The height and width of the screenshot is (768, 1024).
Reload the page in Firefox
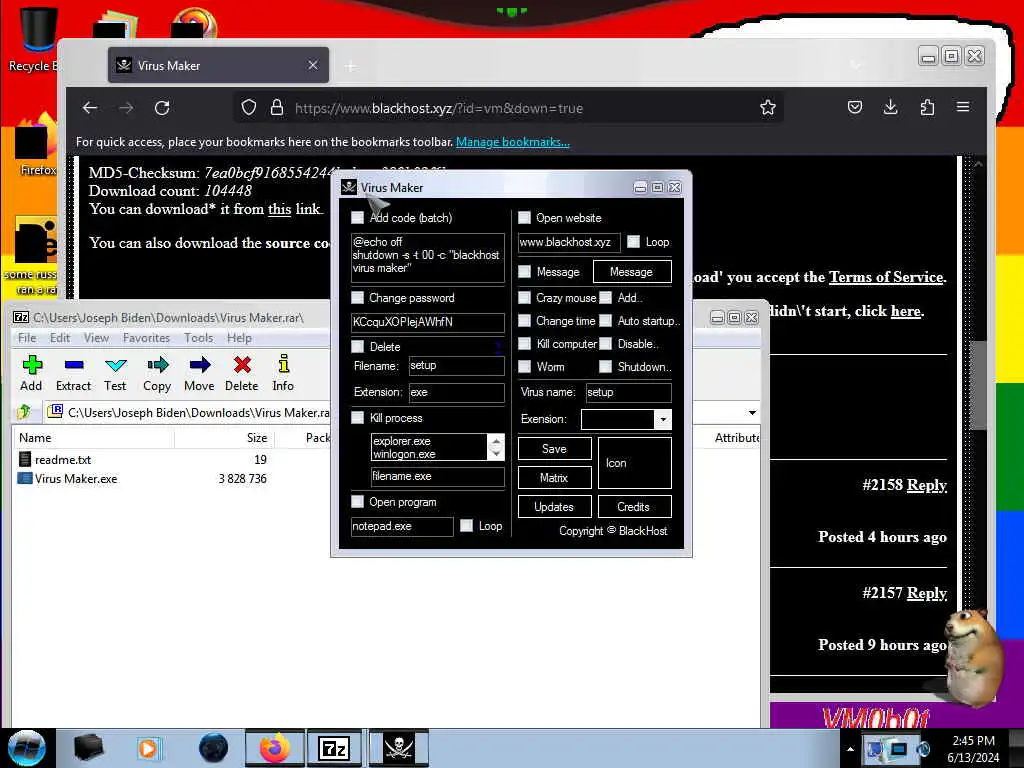tap(162, 108)
